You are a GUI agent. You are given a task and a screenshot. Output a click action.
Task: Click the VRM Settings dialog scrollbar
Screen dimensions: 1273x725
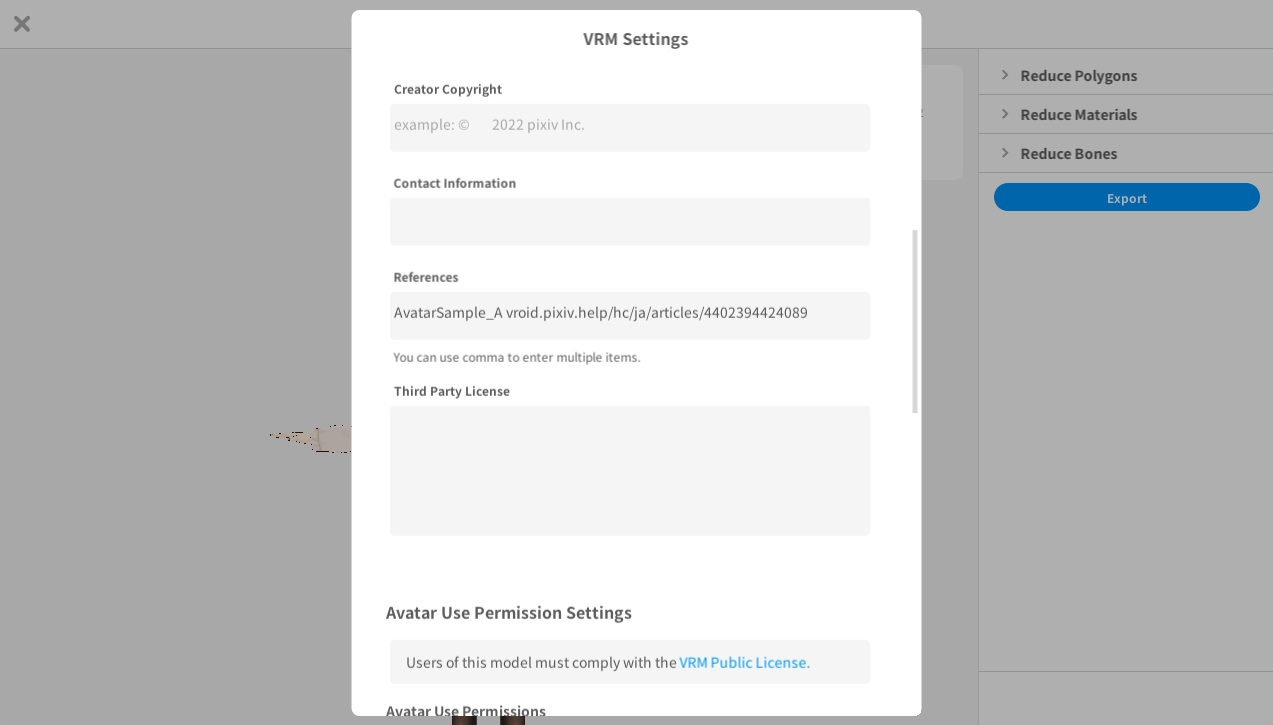coord(915,321)
